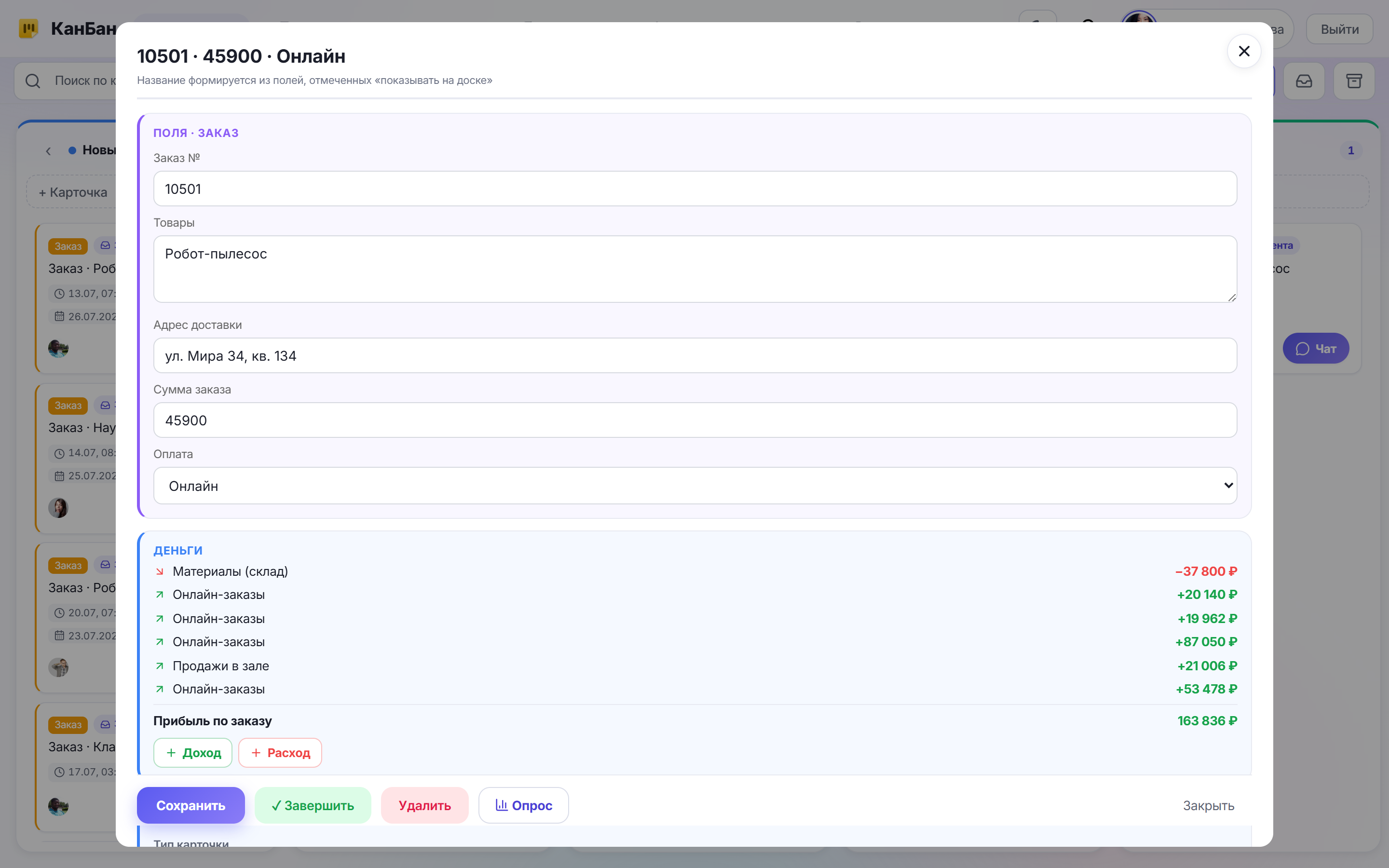Image resolution: width=1389 pixels, height=868 pixels.
Task: Click the Заказ № input field
Action: click(x=694, y=189)
